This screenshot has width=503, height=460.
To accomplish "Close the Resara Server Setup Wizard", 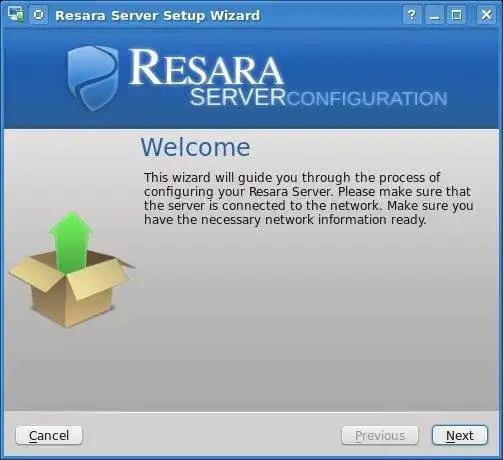I will [486, 15].
